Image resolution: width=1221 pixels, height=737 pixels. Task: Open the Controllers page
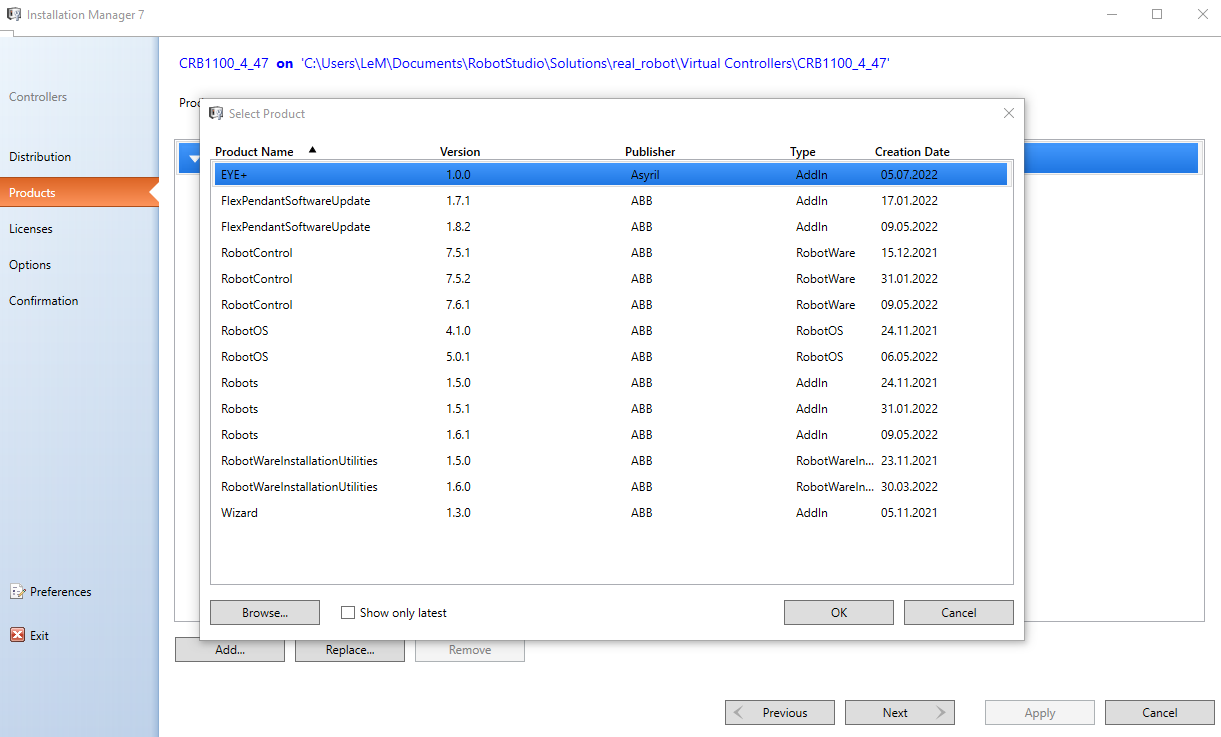pos(38,97)
